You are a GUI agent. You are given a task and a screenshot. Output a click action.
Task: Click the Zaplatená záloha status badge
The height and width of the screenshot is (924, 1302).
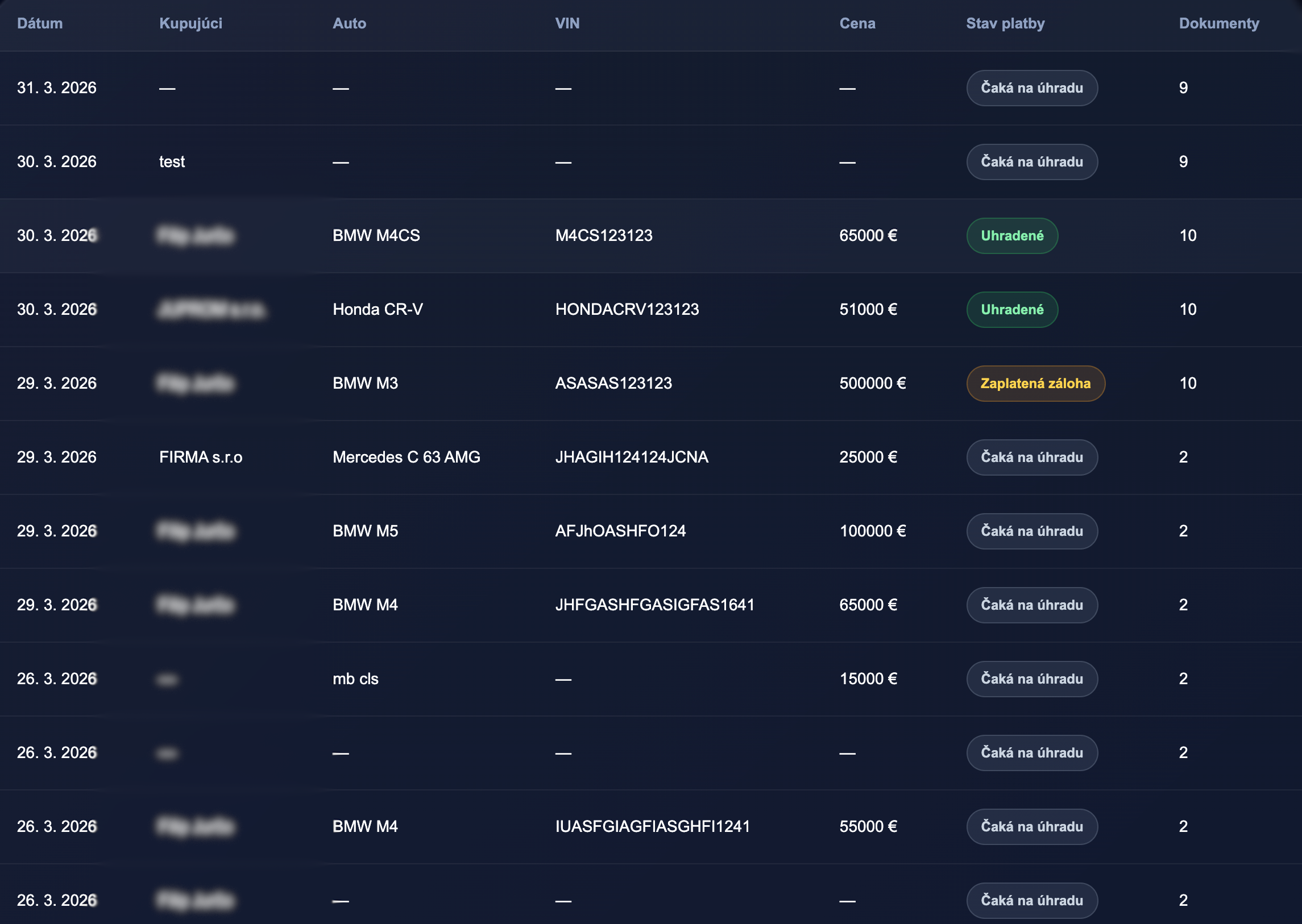pos(1035,384)
